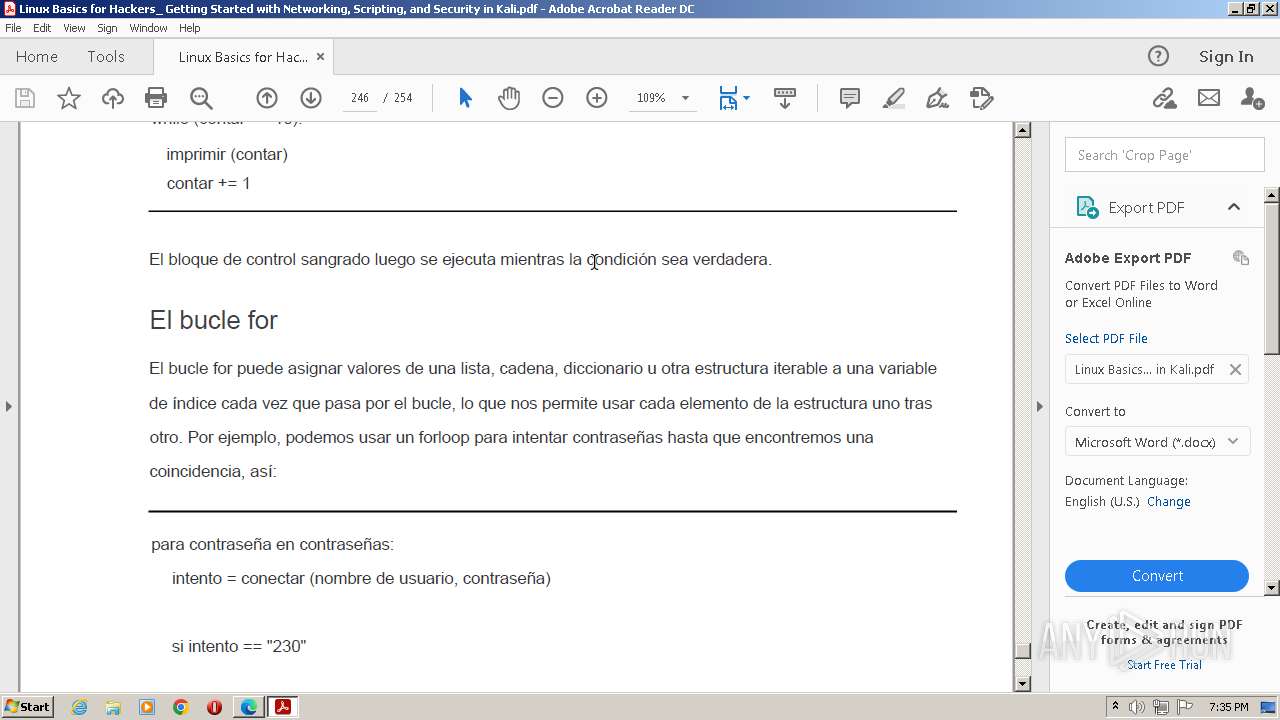The width and height of the screenshot is (1280, 720).
Task: Click the page number field 246
Action: pyautogui.click(x=360, y=98)
